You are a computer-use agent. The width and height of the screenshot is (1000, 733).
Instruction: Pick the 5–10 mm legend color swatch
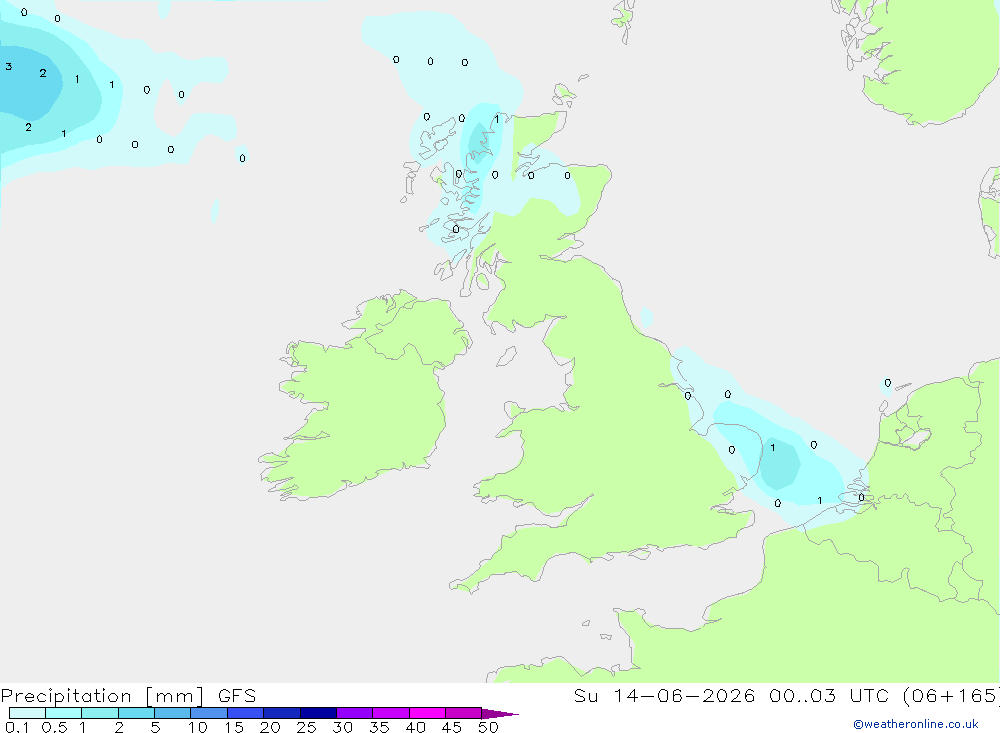(173, 713)
